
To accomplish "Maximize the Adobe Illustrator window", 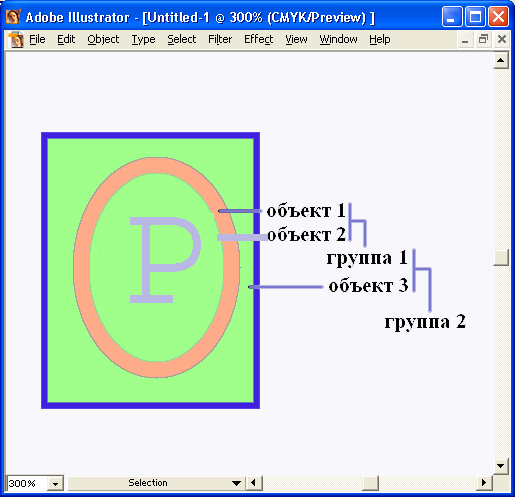I will [475, 16].
